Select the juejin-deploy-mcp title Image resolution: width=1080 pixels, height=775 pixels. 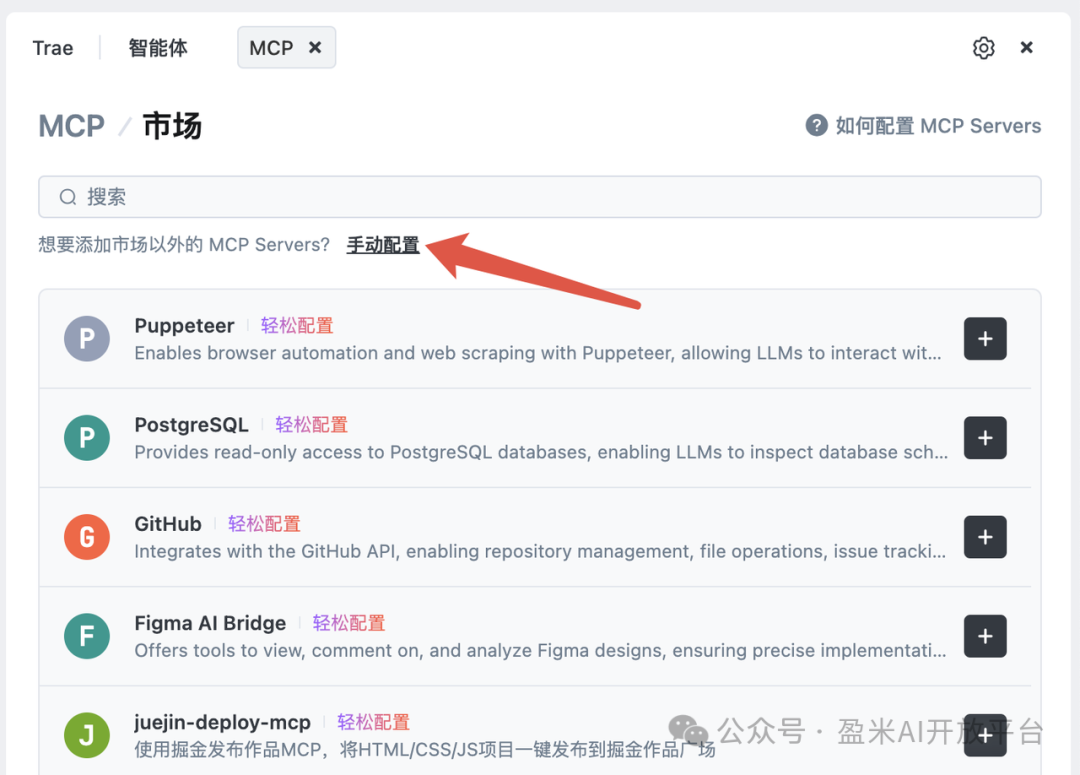coord(222,722)
